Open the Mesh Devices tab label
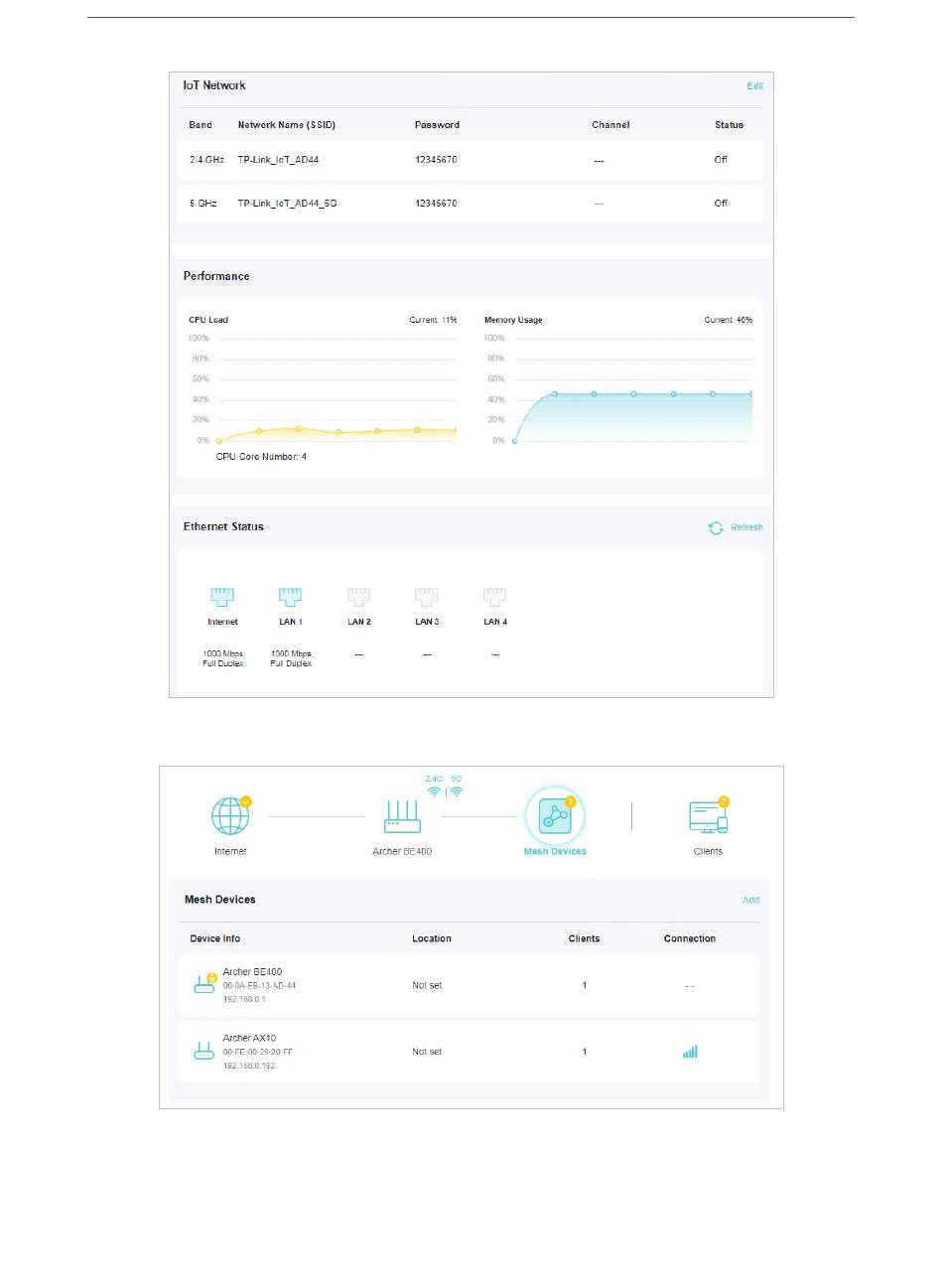 click(x=555, y=852)
